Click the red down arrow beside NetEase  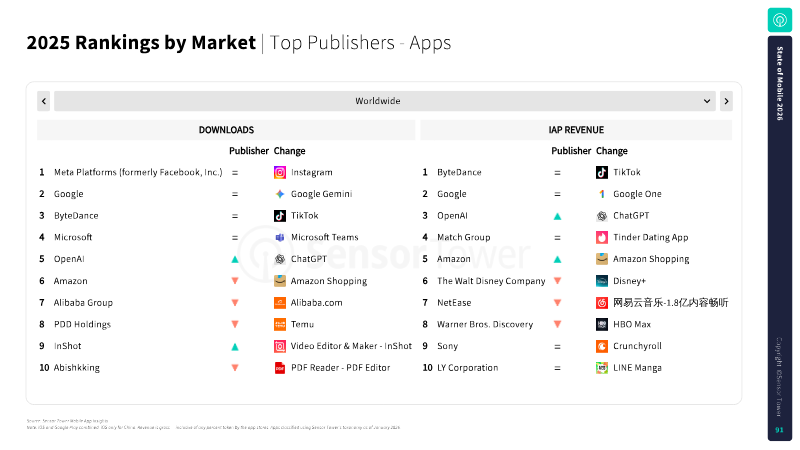(557, 303)
